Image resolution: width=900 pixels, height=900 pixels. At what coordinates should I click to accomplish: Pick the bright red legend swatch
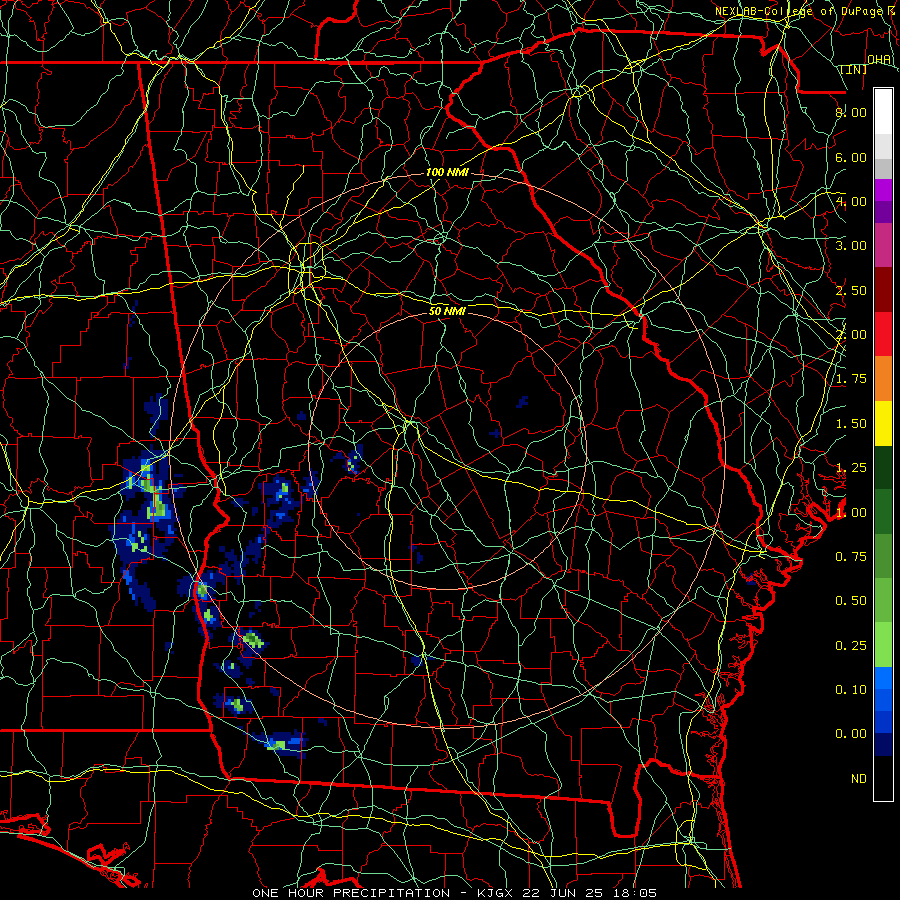[883, 334]
